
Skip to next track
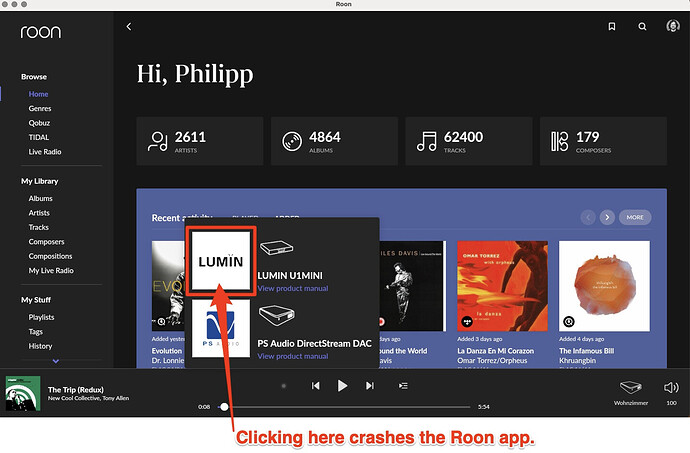click(370, 386)
